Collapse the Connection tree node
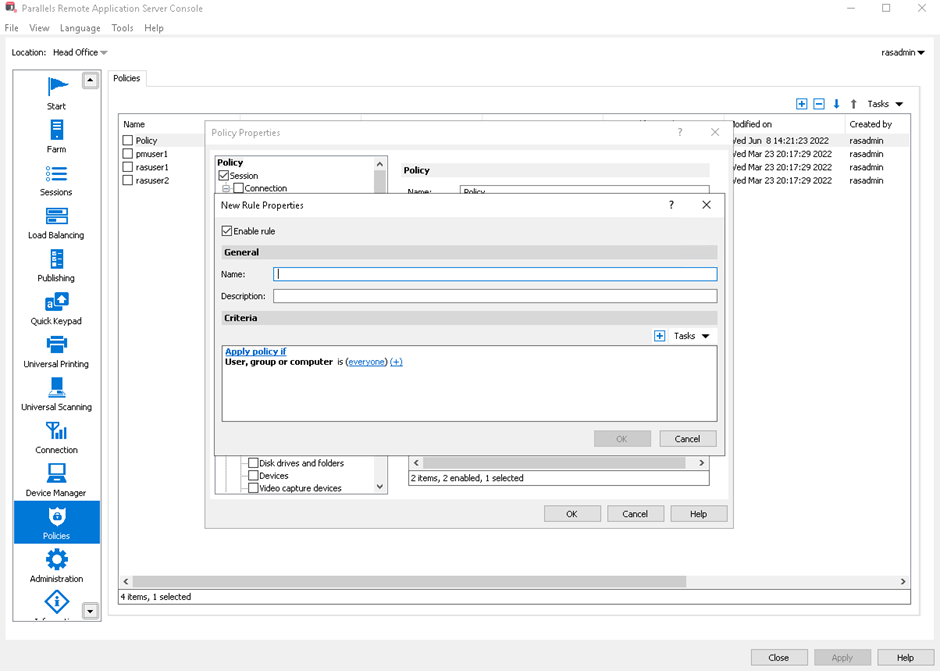This screenshot has width=940, height=671. coord(226,188)
